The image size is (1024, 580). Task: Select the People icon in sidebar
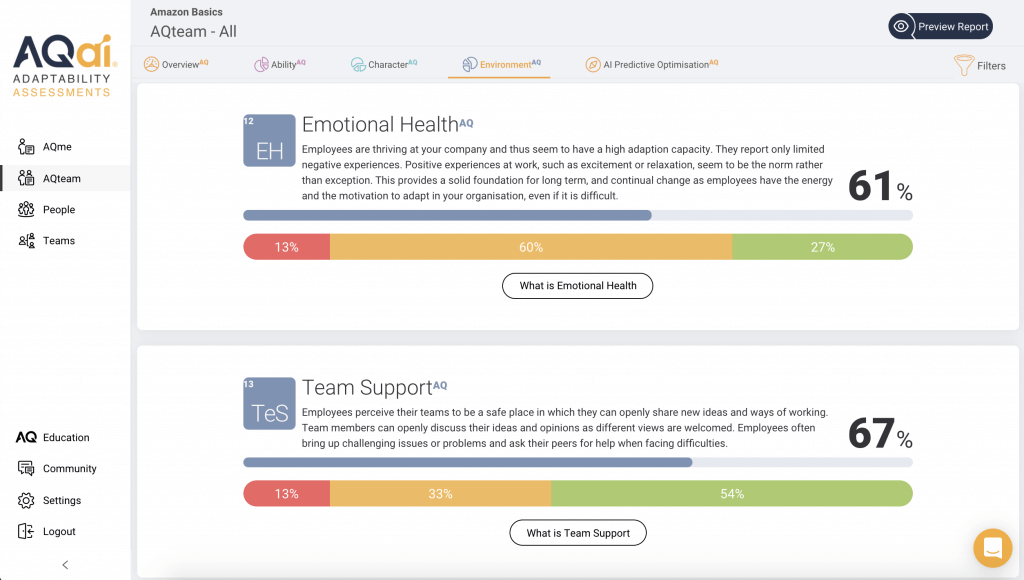click(x=26, y=209)
